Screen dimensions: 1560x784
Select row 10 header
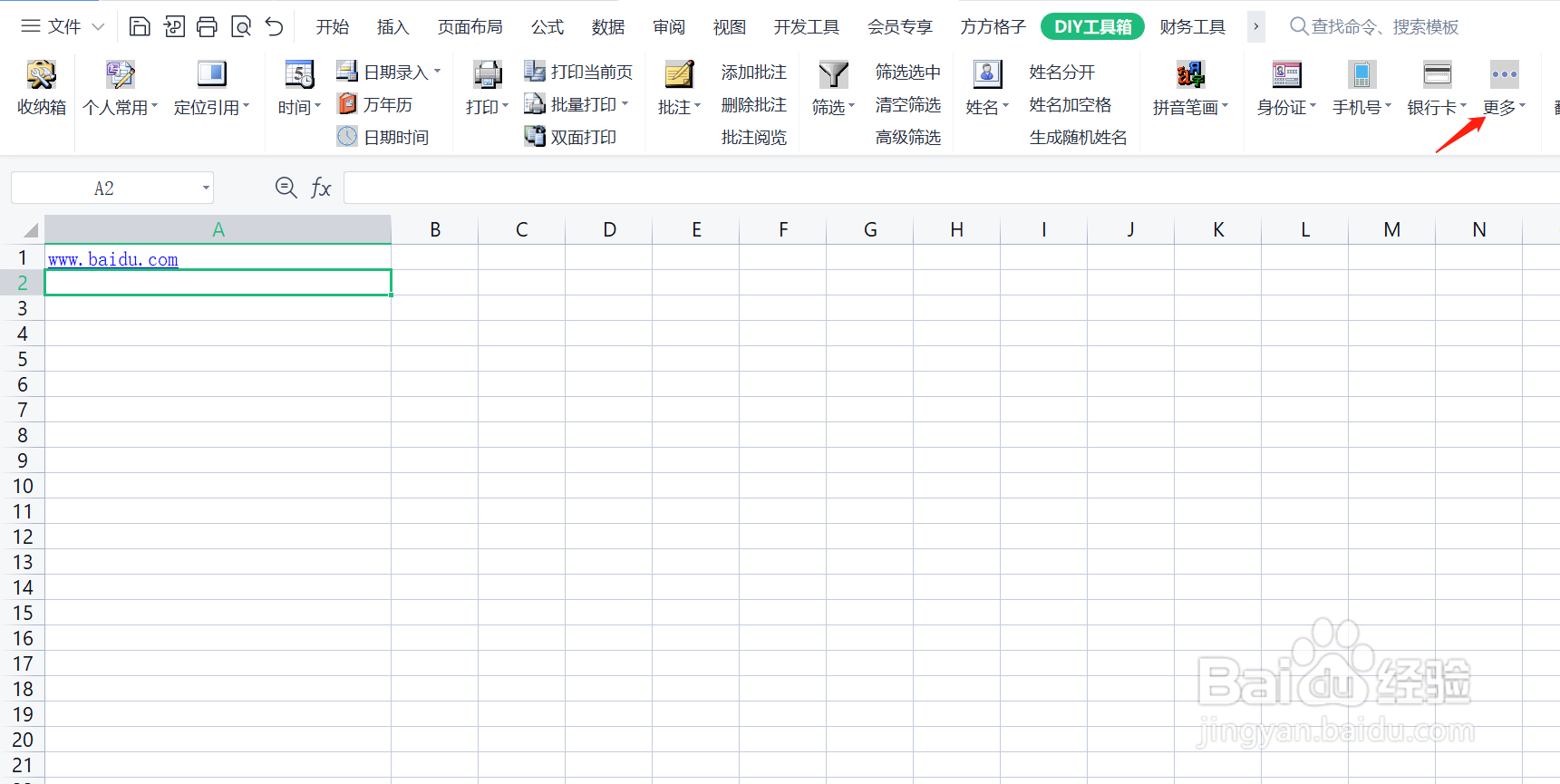click(x=23, y=486)
